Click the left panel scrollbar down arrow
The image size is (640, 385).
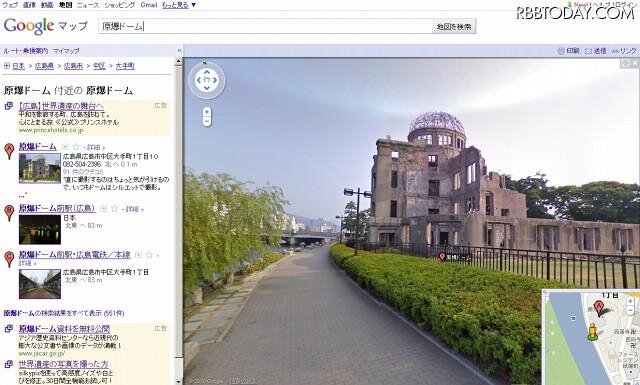click(x=178, y=381)
